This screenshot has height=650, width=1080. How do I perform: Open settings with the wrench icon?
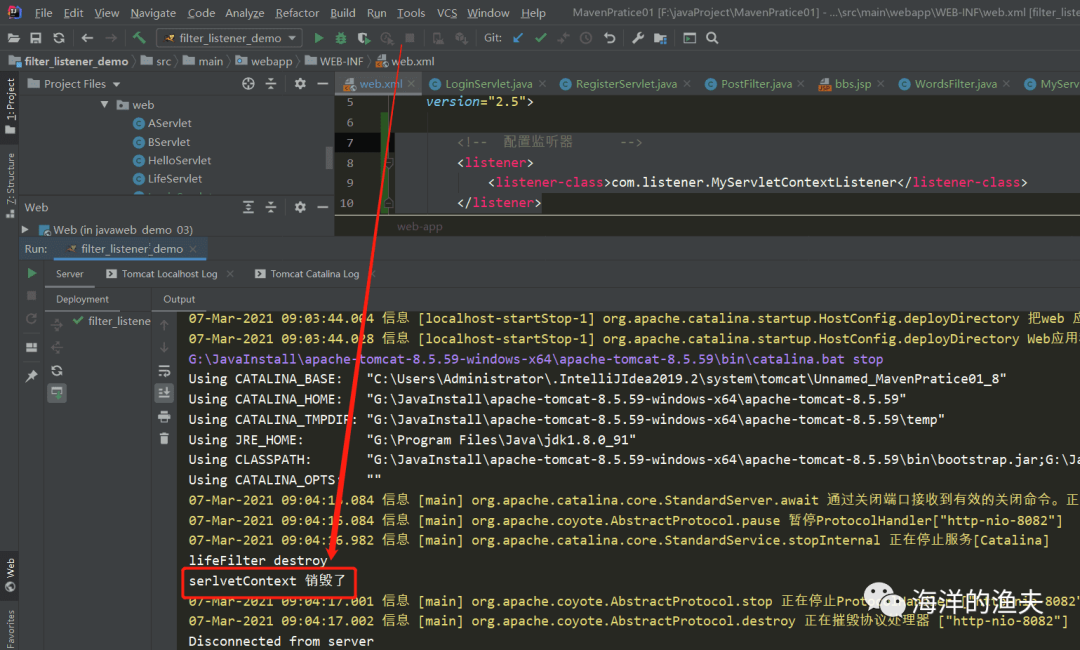coord(638,38)
